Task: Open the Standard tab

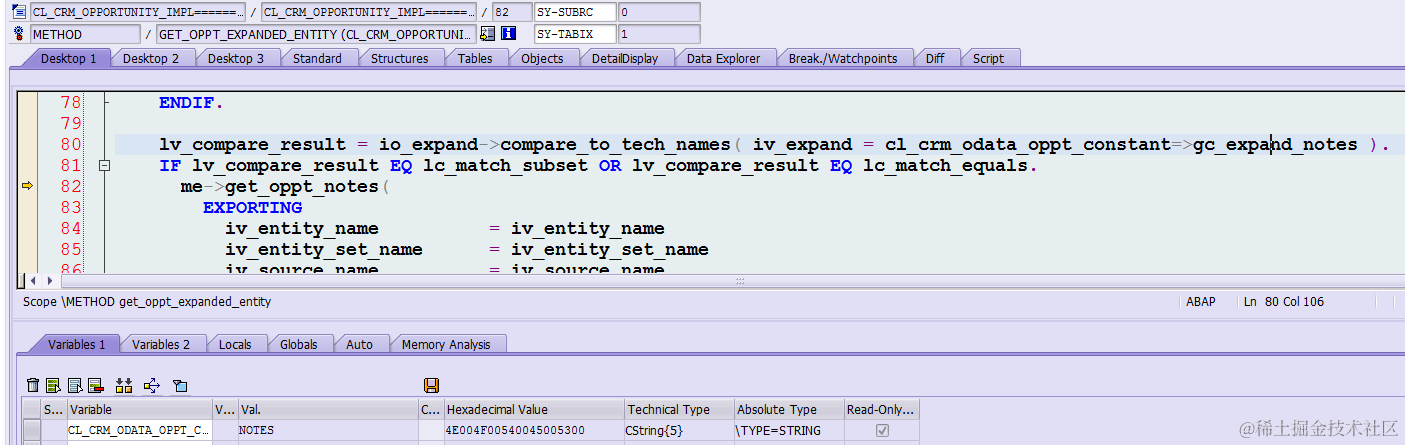Action: coord(317,58)
